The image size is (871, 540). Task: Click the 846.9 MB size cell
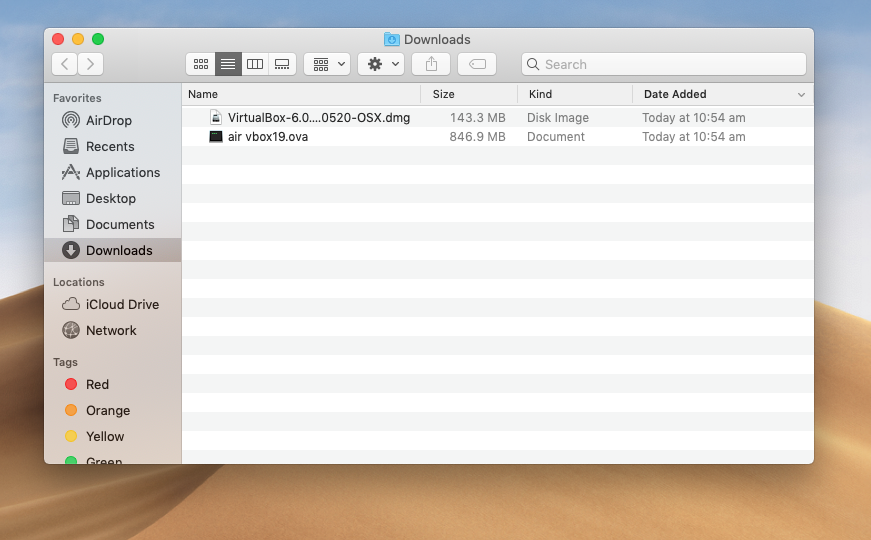[477, 136]
